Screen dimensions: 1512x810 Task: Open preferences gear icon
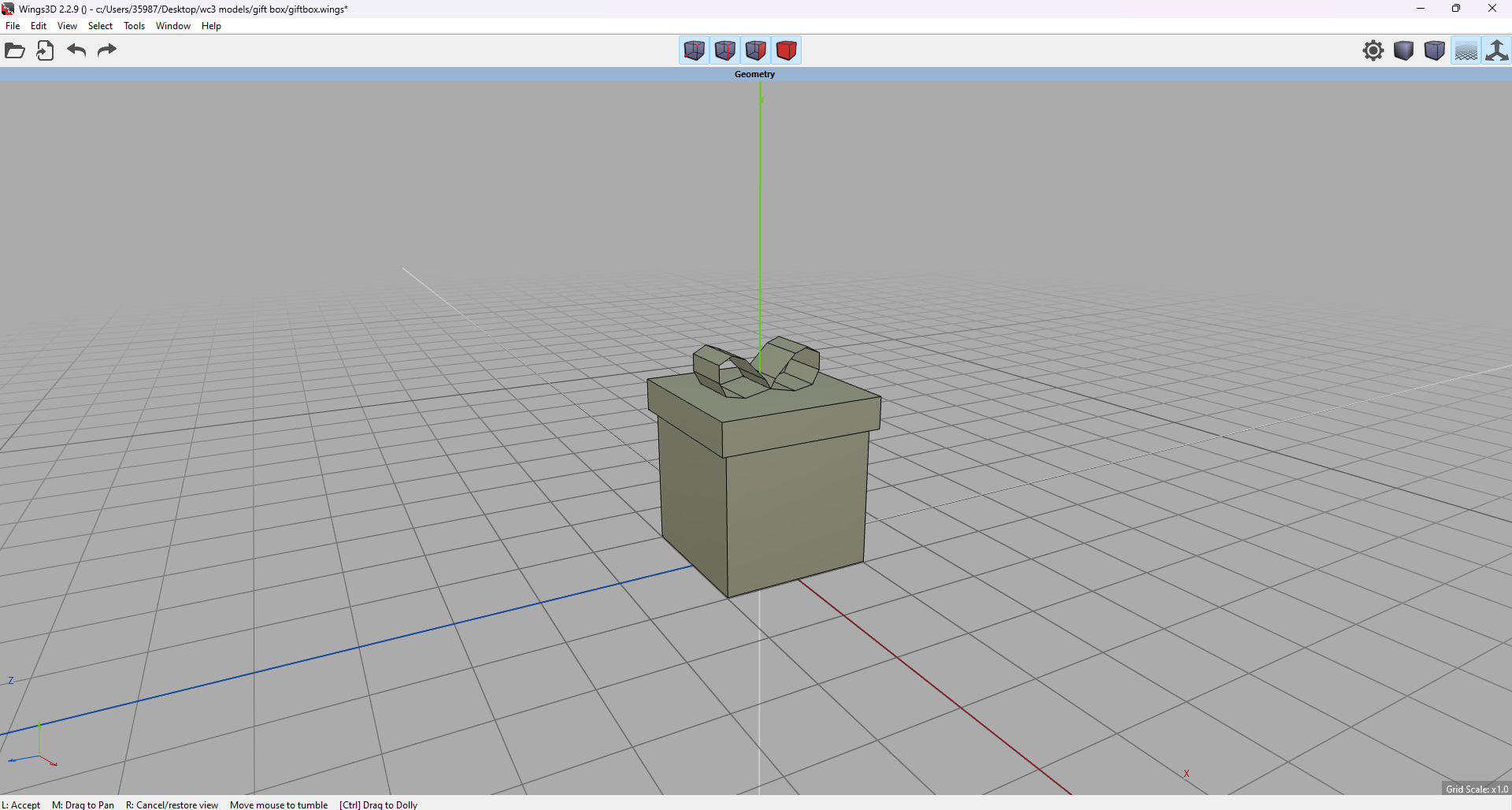1373,50
